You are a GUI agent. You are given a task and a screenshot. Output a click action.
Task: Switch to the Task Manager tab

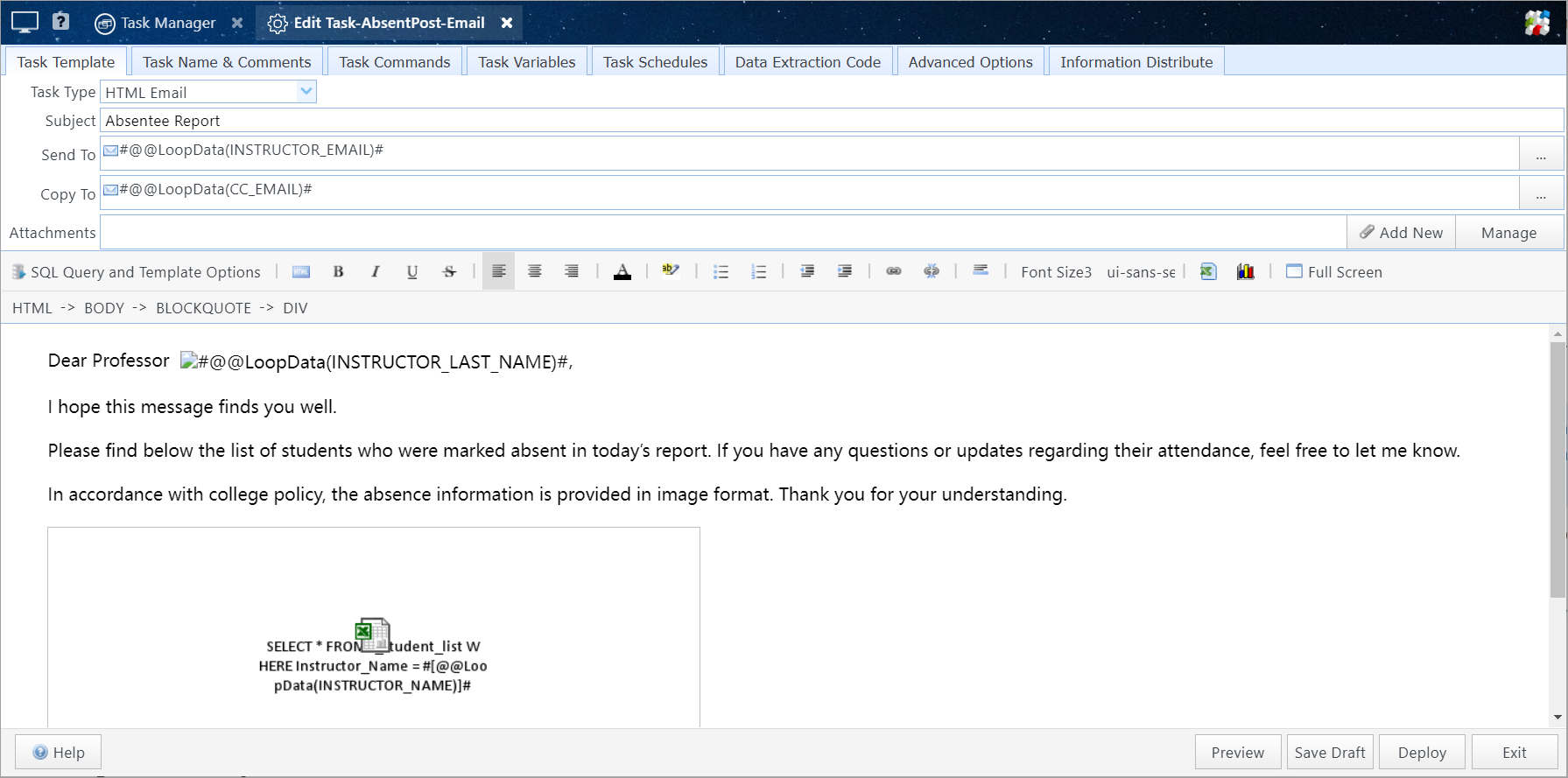pos(156,23)
